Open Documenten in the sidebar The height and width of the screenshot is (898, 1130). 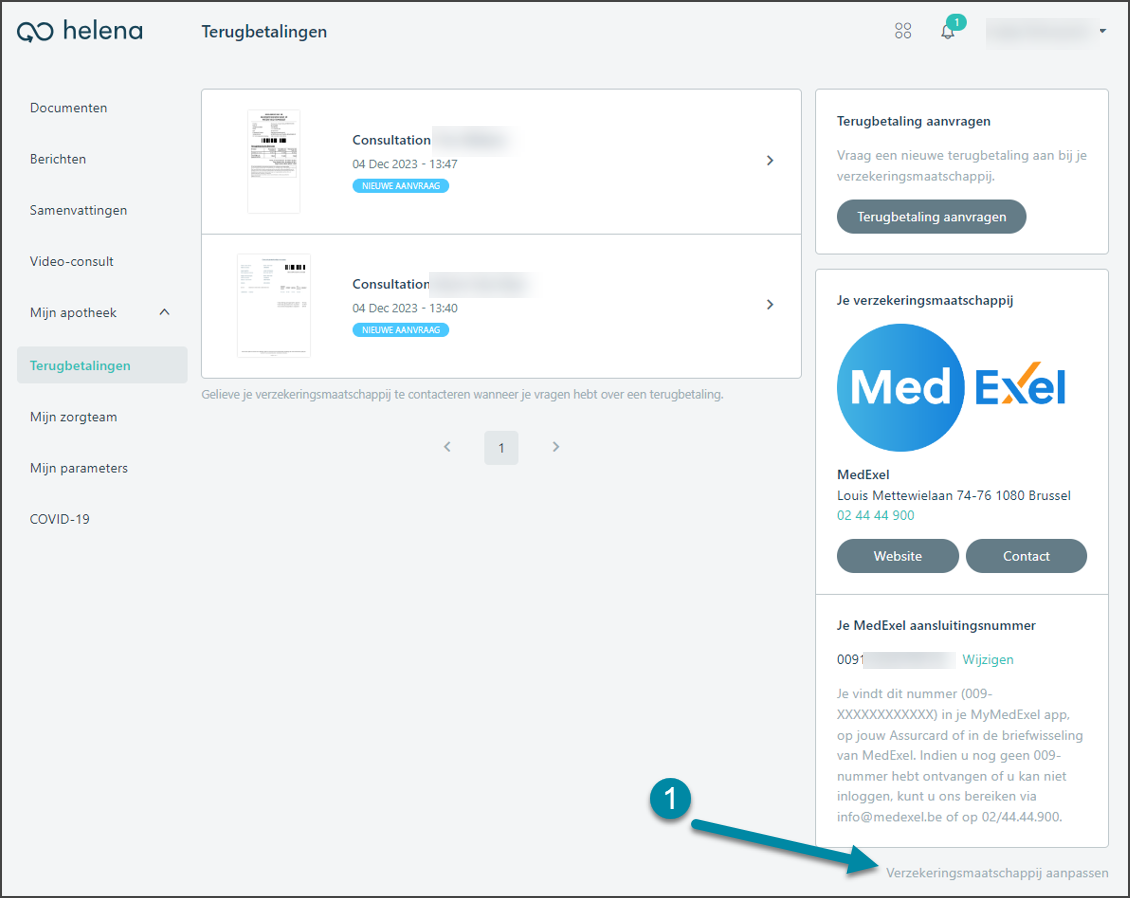point(68,108)
